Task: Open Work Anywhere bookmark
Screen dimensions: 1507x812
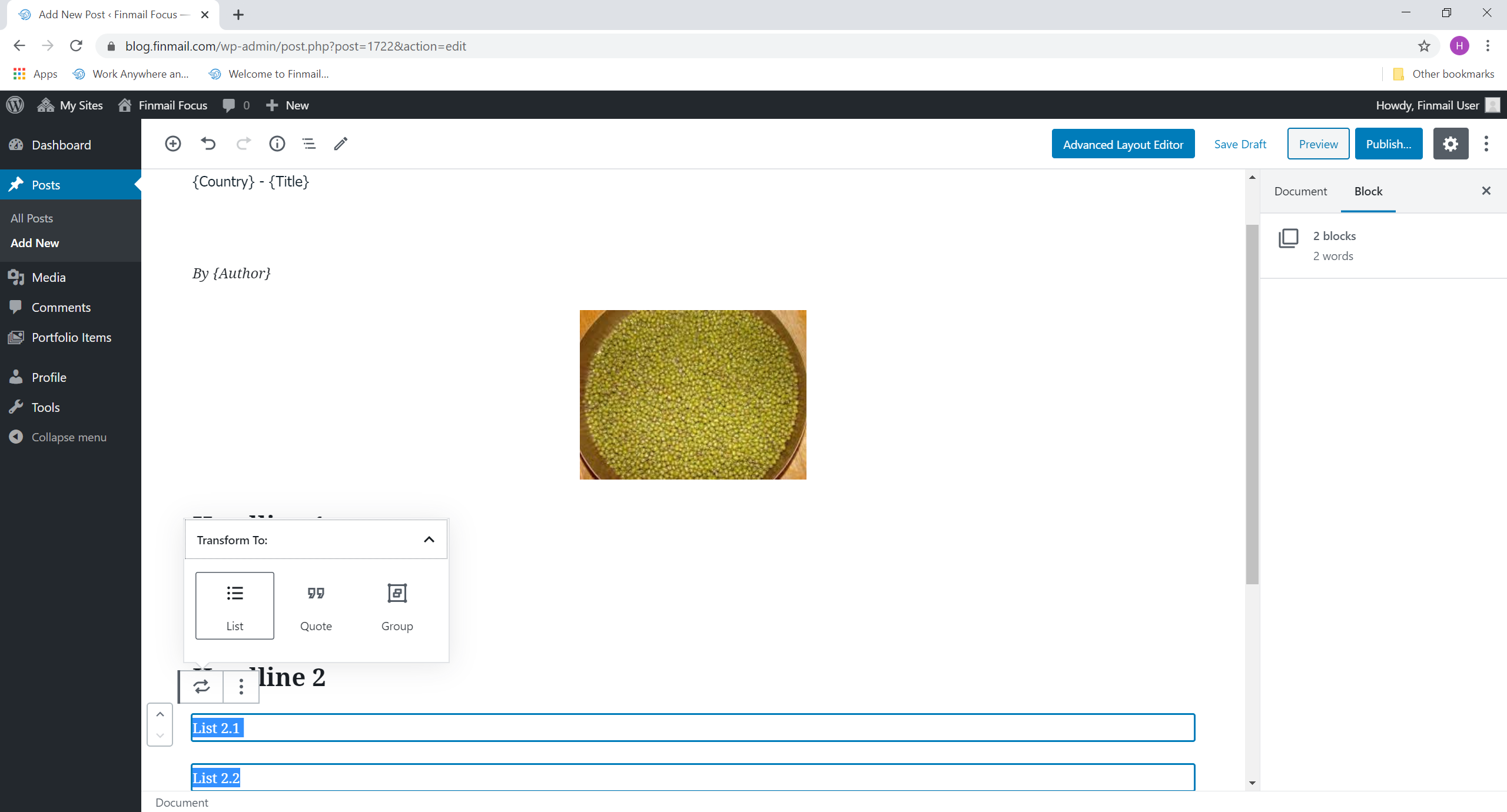Action: (x=130, y=74)
